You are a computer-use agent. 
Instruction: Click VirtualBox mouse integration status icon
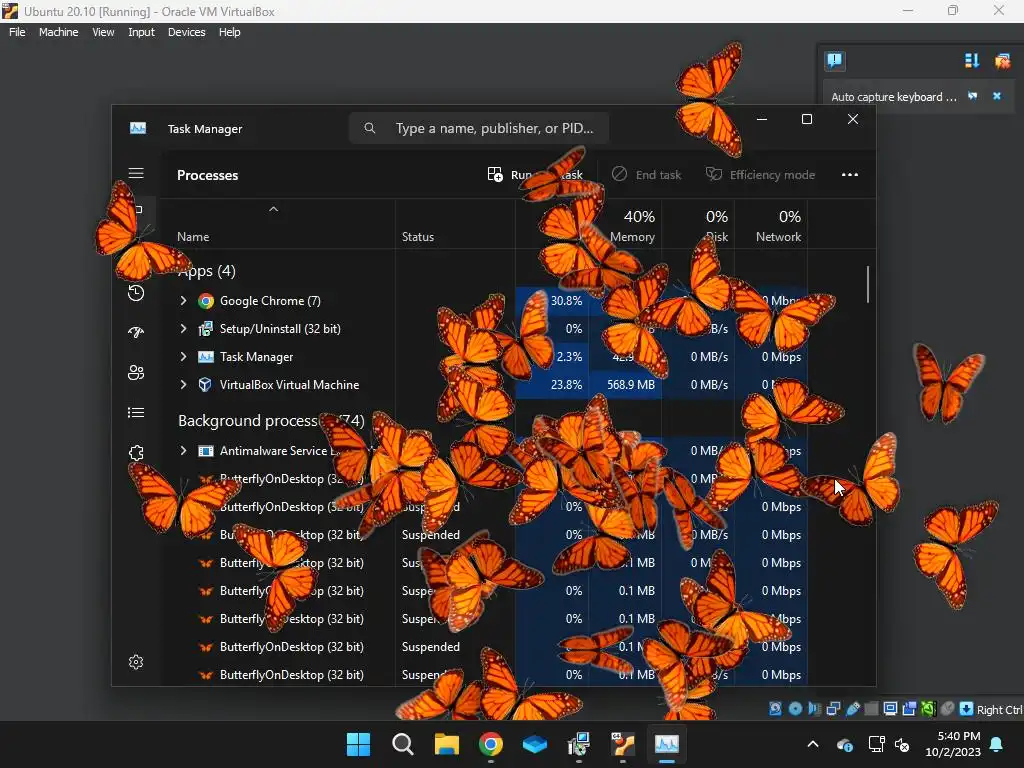click(947, 709)
